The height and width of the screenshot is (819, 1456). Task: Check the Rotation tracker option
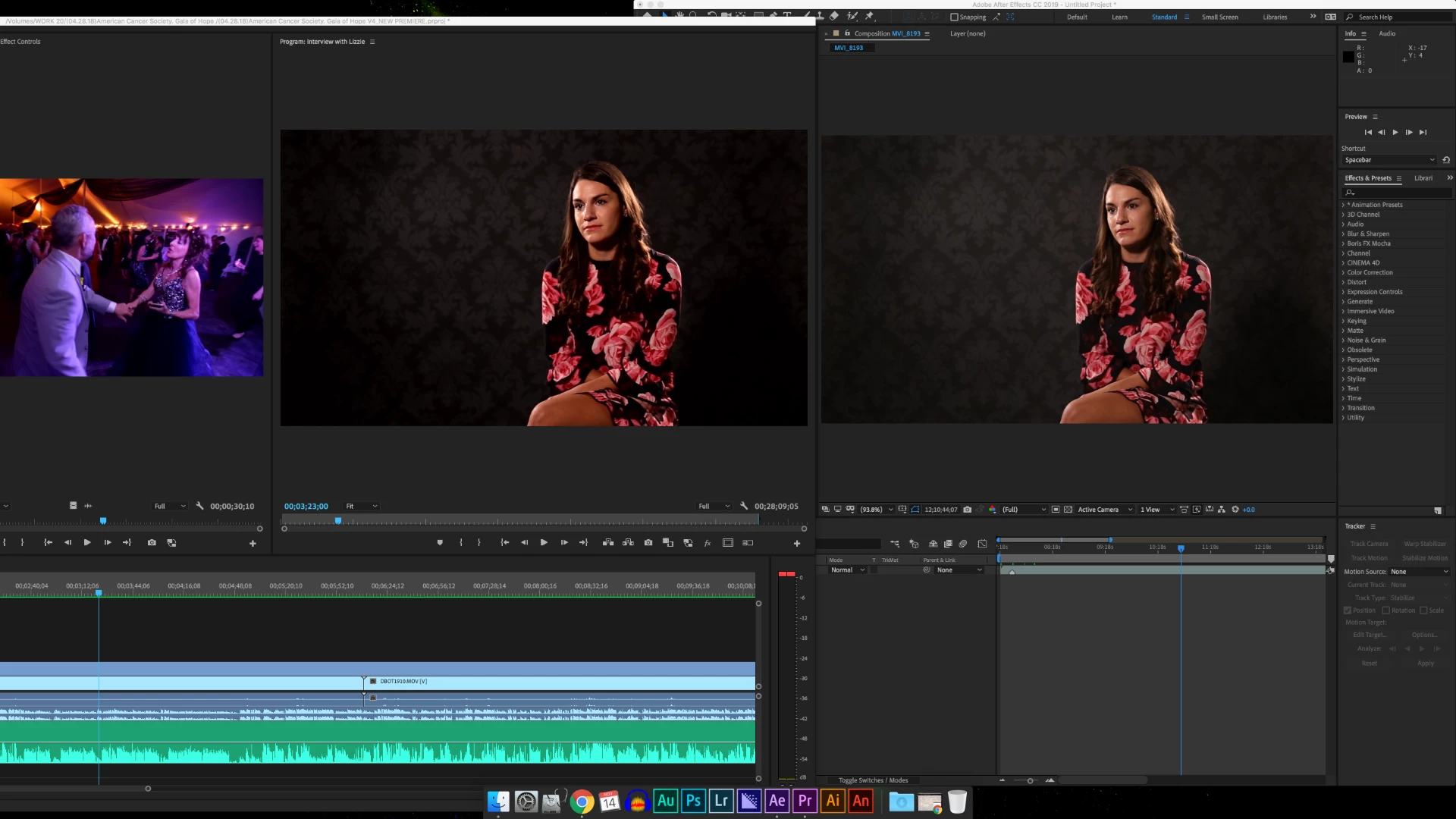coord(1385,610)
